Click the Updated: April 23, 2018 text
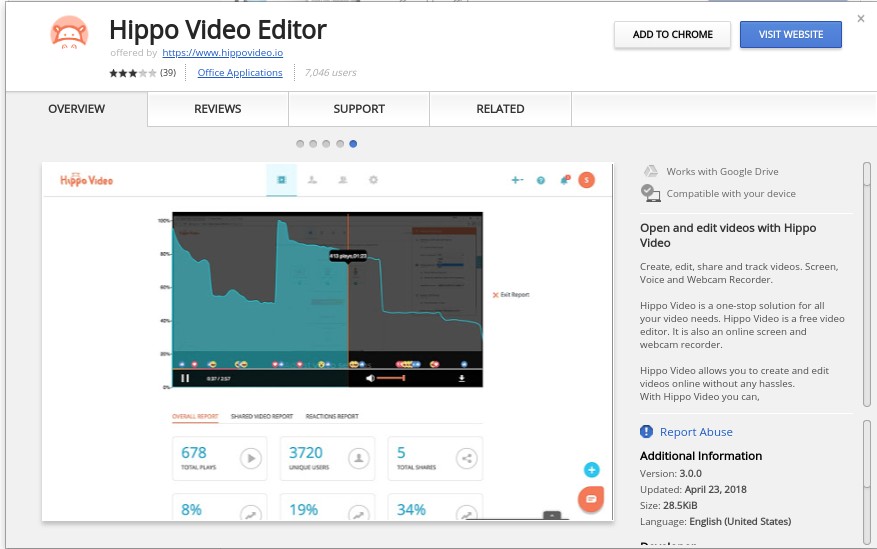This screenshot has width=877, height=549. pyautogui.click(x=693, y=490)
